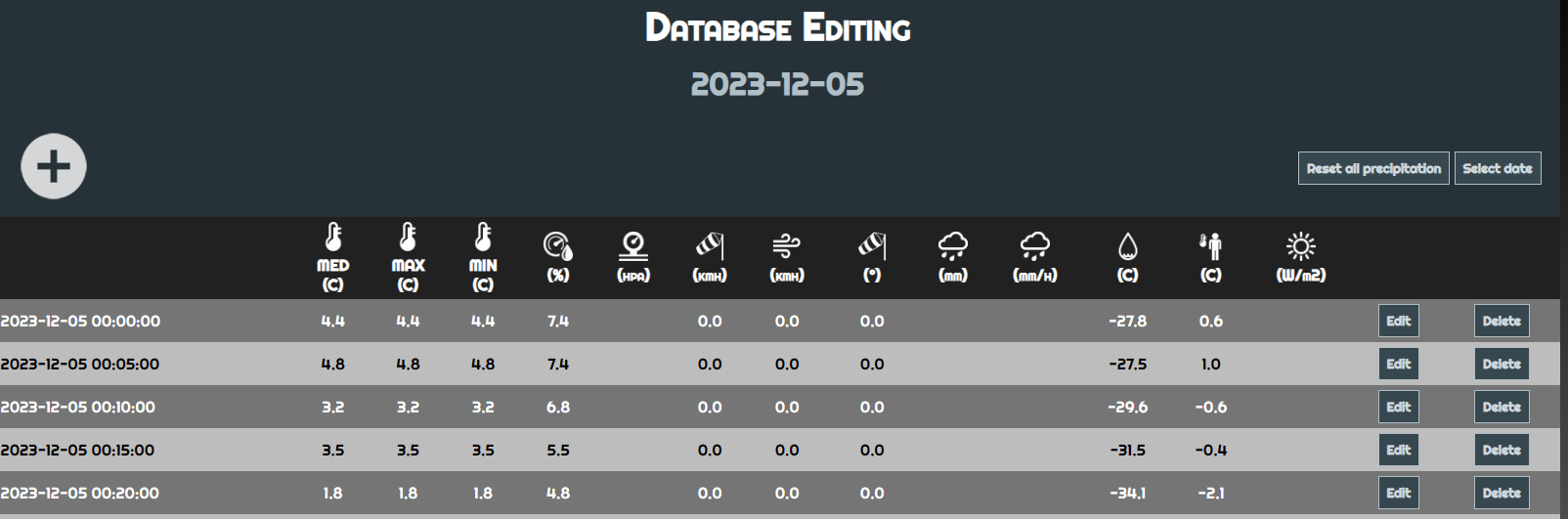Image resolution: width=1568 pixels, height=519 pixels.
Task: Select the solar radiation sun icon
Action: (1301, 246)
